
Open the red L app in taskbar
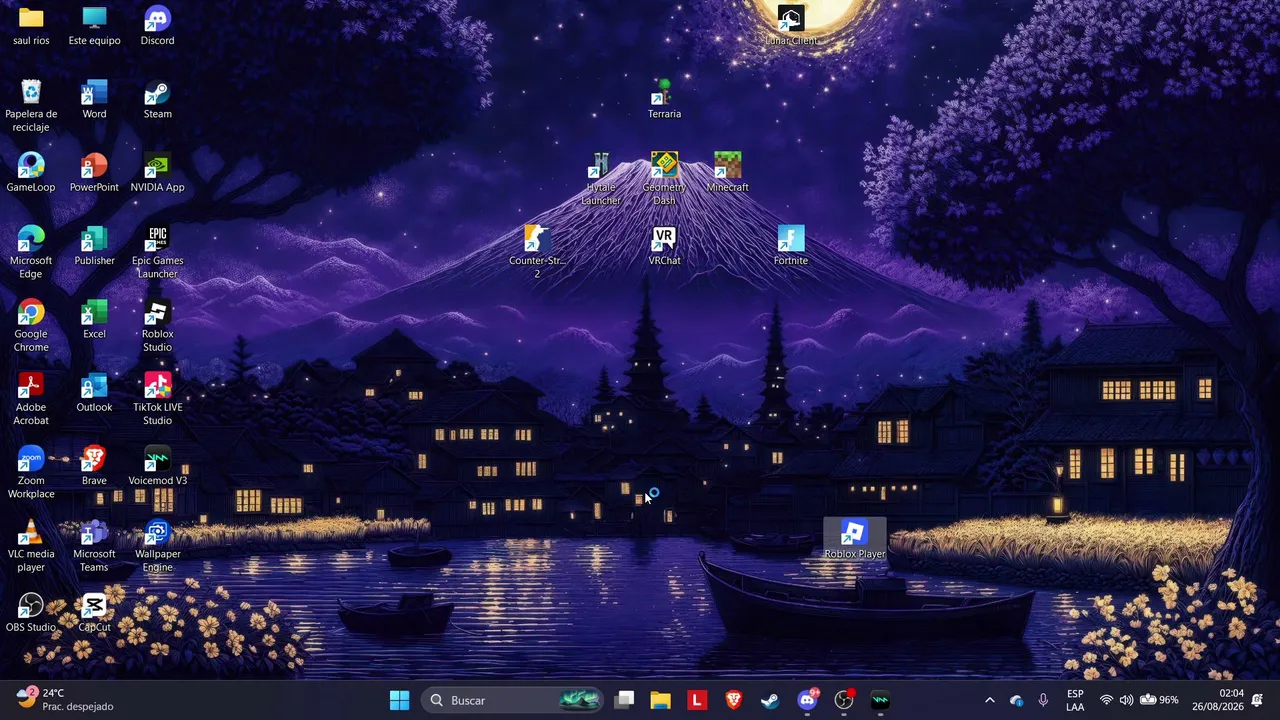tap(697, 700)
